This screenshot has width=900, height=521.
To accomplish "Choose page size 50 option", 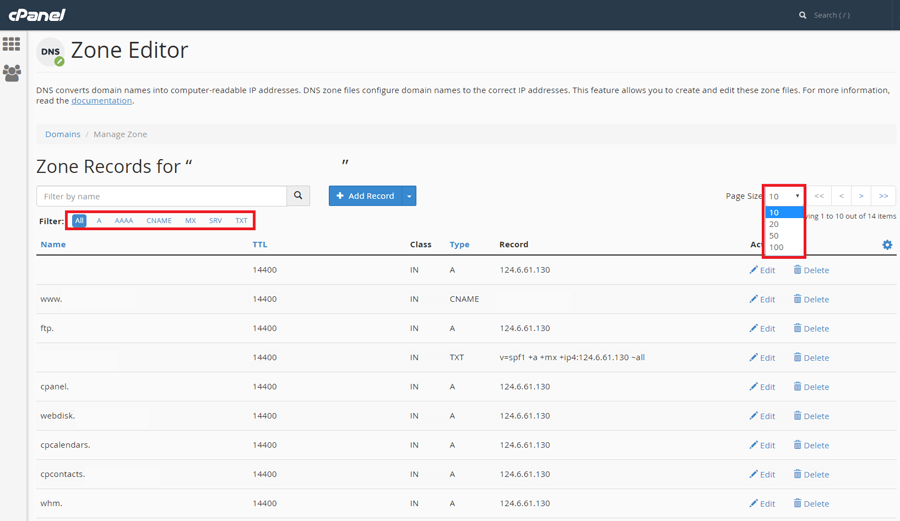I will (784, 236).
